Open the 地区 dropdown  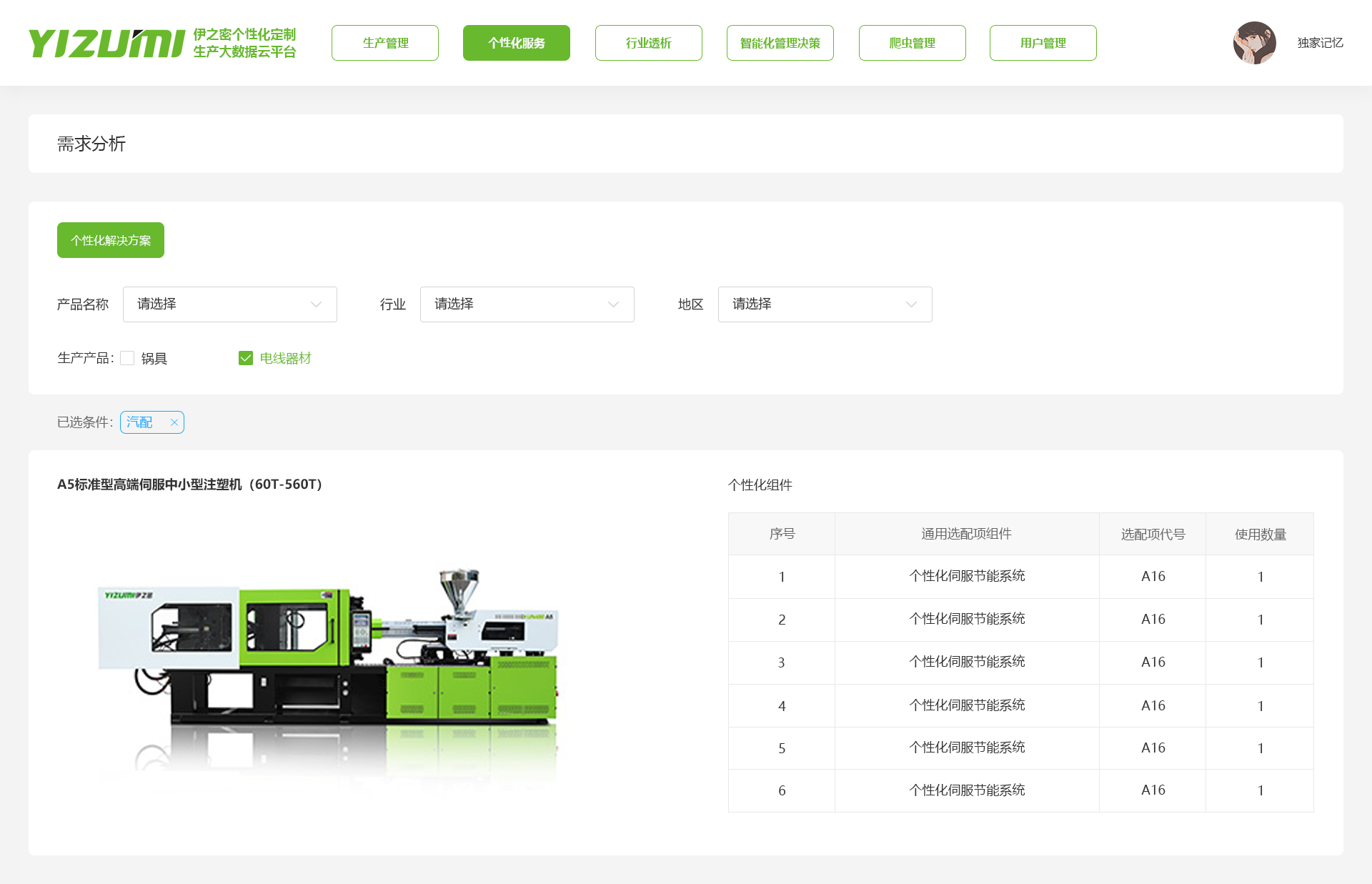coord(825,304)
